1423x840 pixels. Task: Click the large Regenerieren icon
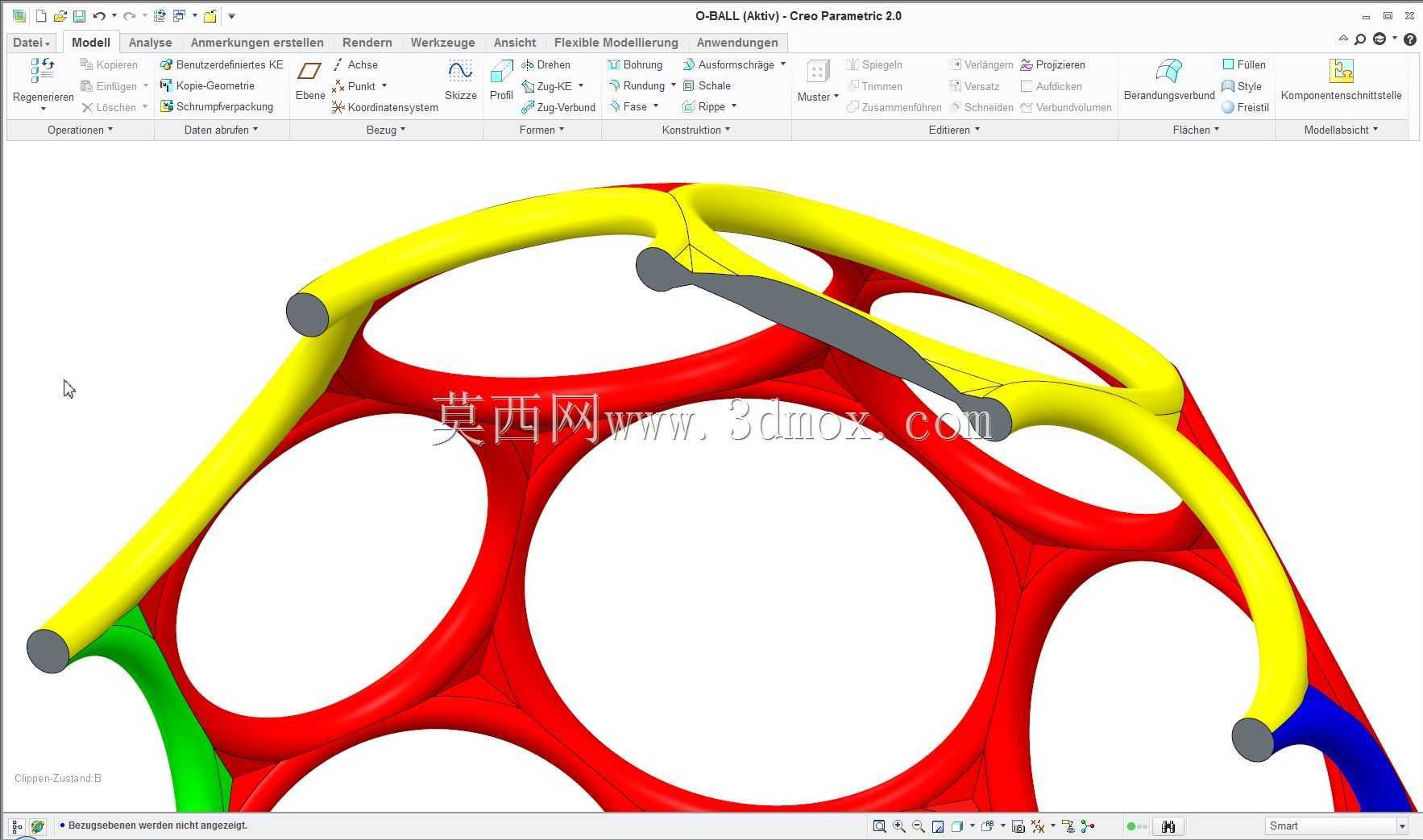(x=43, y=70)
